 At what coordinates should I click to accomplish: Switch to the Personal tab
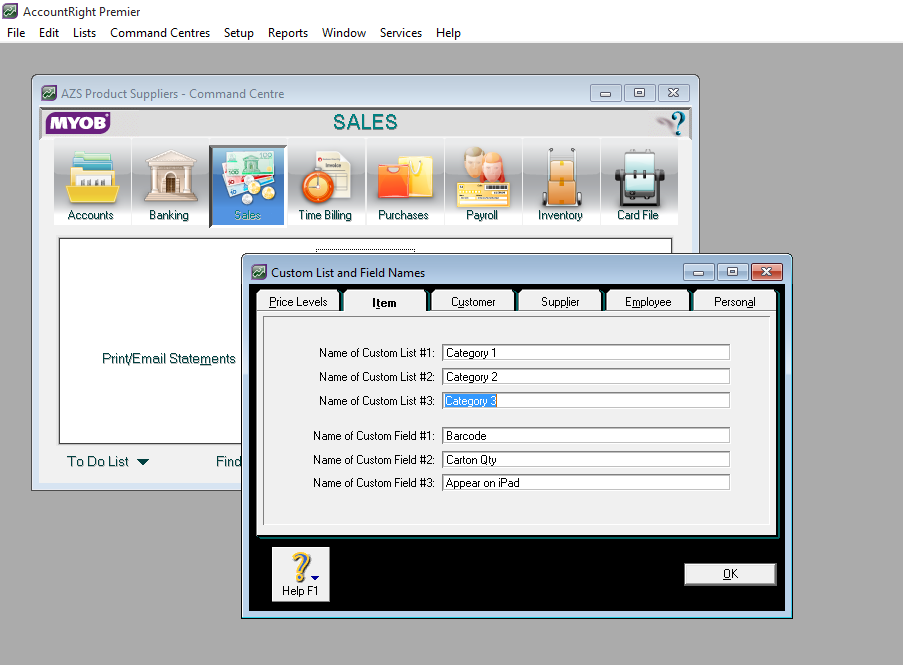pos(734,302)
